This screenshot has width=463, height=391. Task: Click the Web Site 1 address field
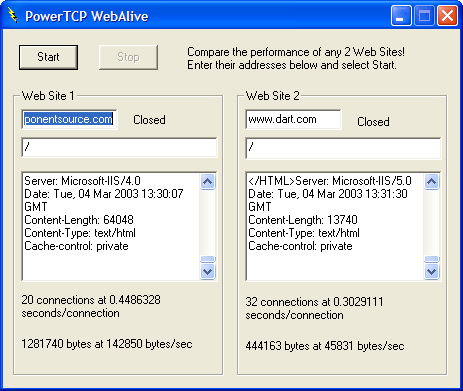point(69,119)
